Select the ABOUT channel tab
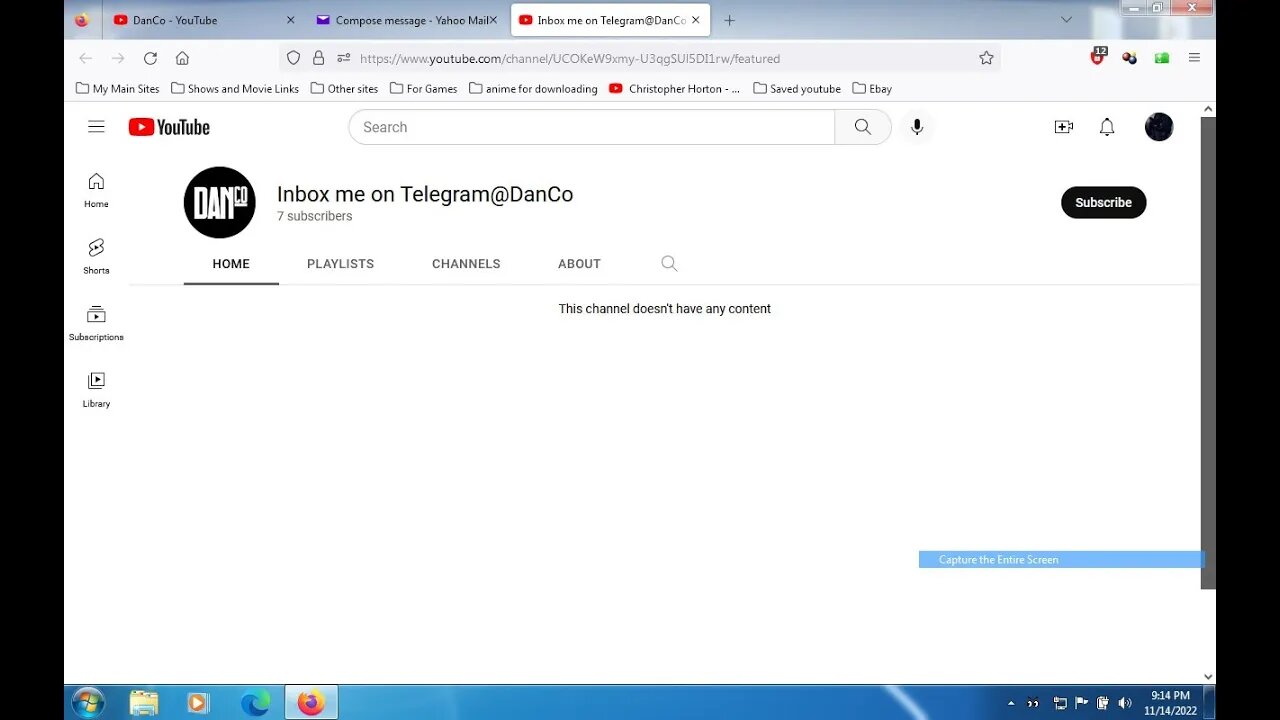This screenshot has width=1280, height=720. [x=579, y=264]
